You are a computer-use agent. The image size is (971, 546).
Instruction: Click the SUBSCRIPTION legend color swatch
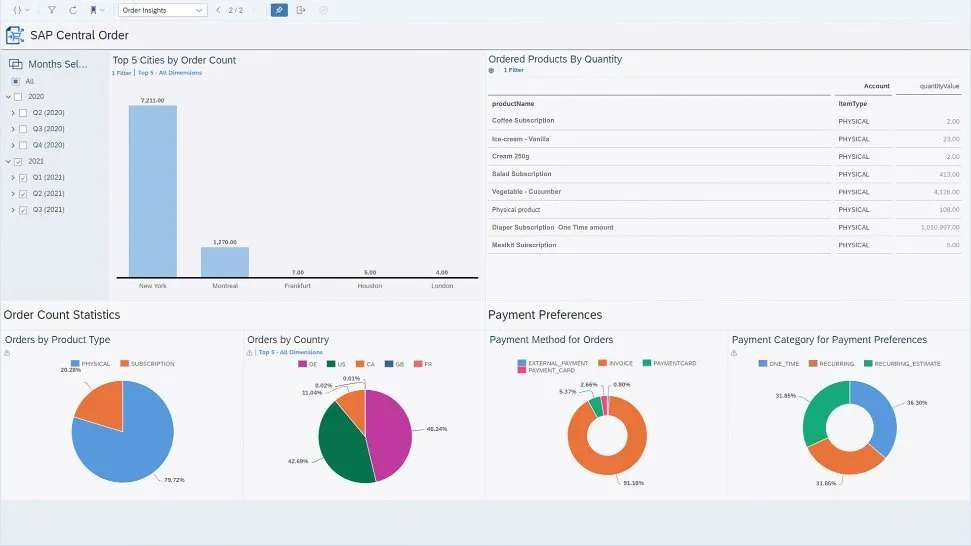[x=124, y=364]
